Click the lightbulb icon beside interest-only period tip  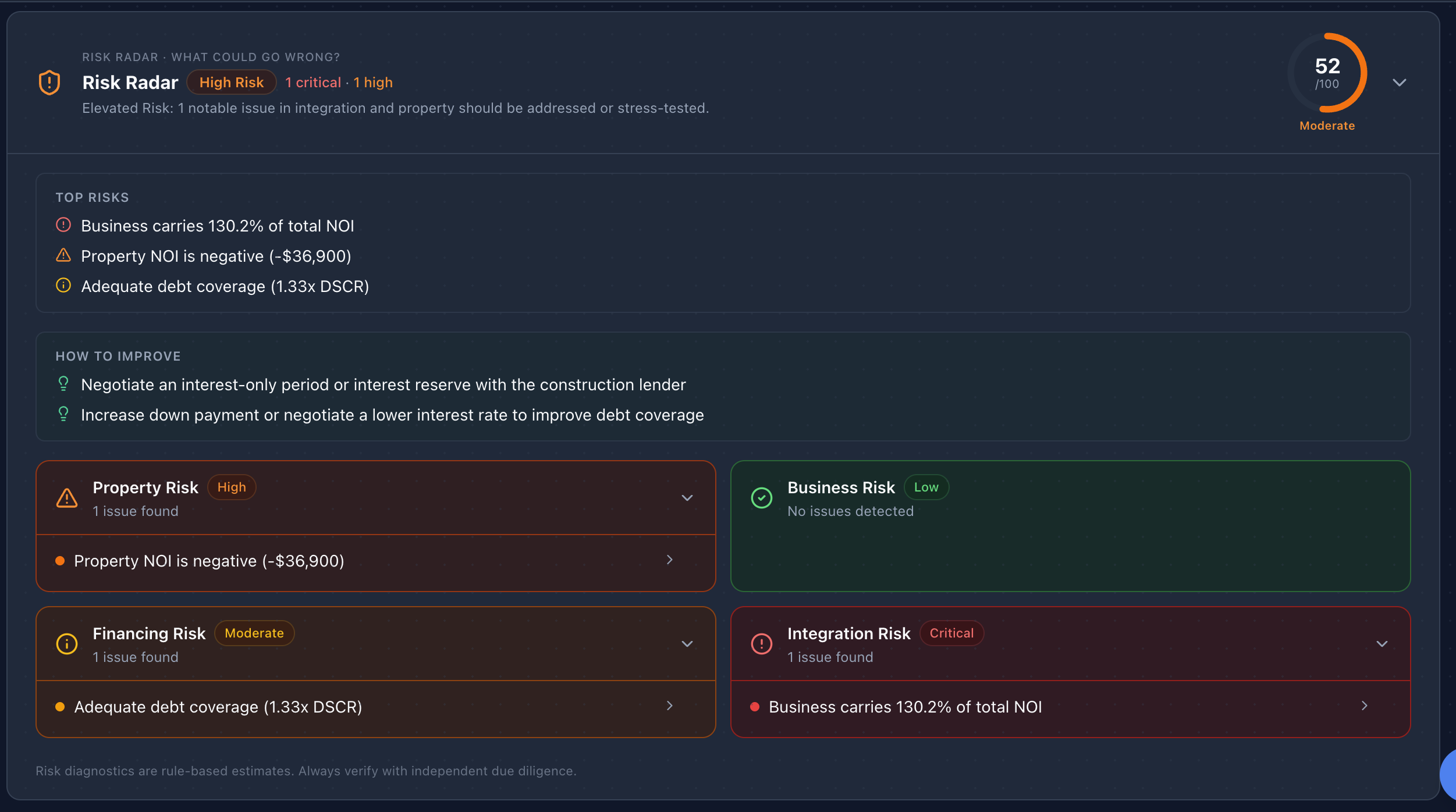63,383
